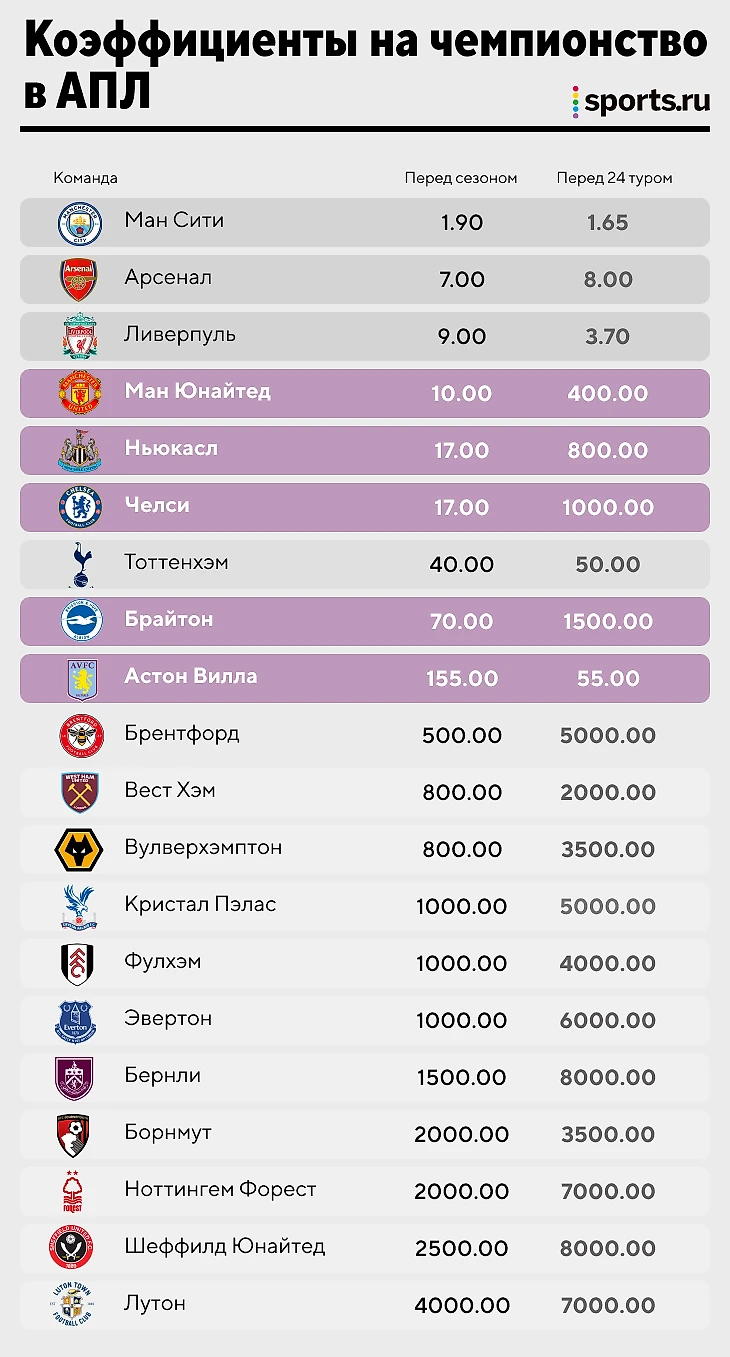This screenshot has height=1357, width=730.
Task: Click the 'Перед 24 туром' column header
Action: pyautogui.click(x=614, y=178)
